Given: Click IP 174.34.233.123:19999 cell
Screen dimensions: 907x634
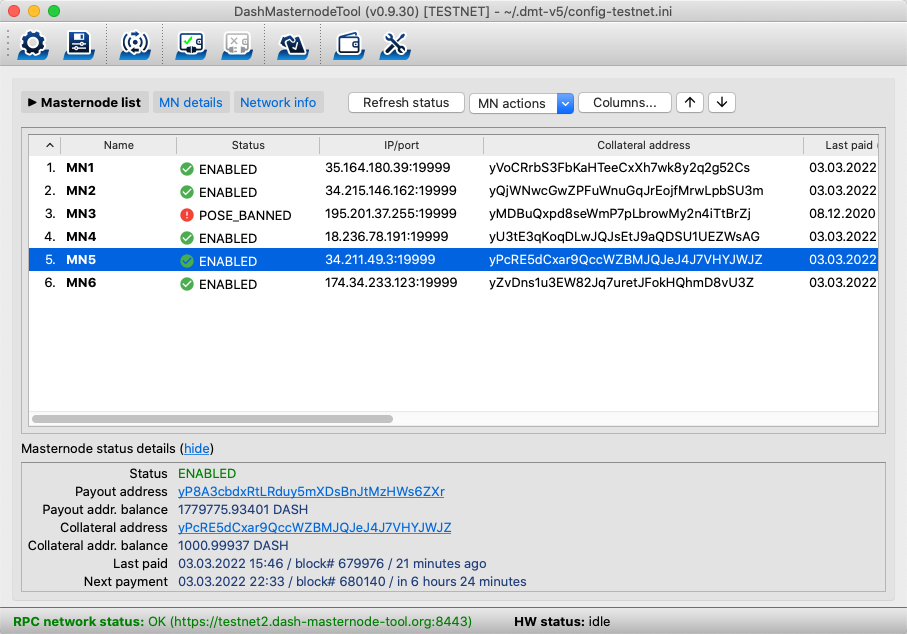Looking at the screenshot, I should pyautogui.click(x=391, y=283).
